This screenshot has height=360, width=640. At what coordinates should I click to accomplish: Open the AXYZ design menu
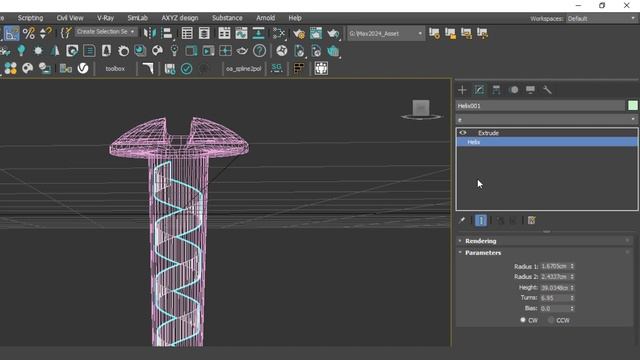click(180, 18)
